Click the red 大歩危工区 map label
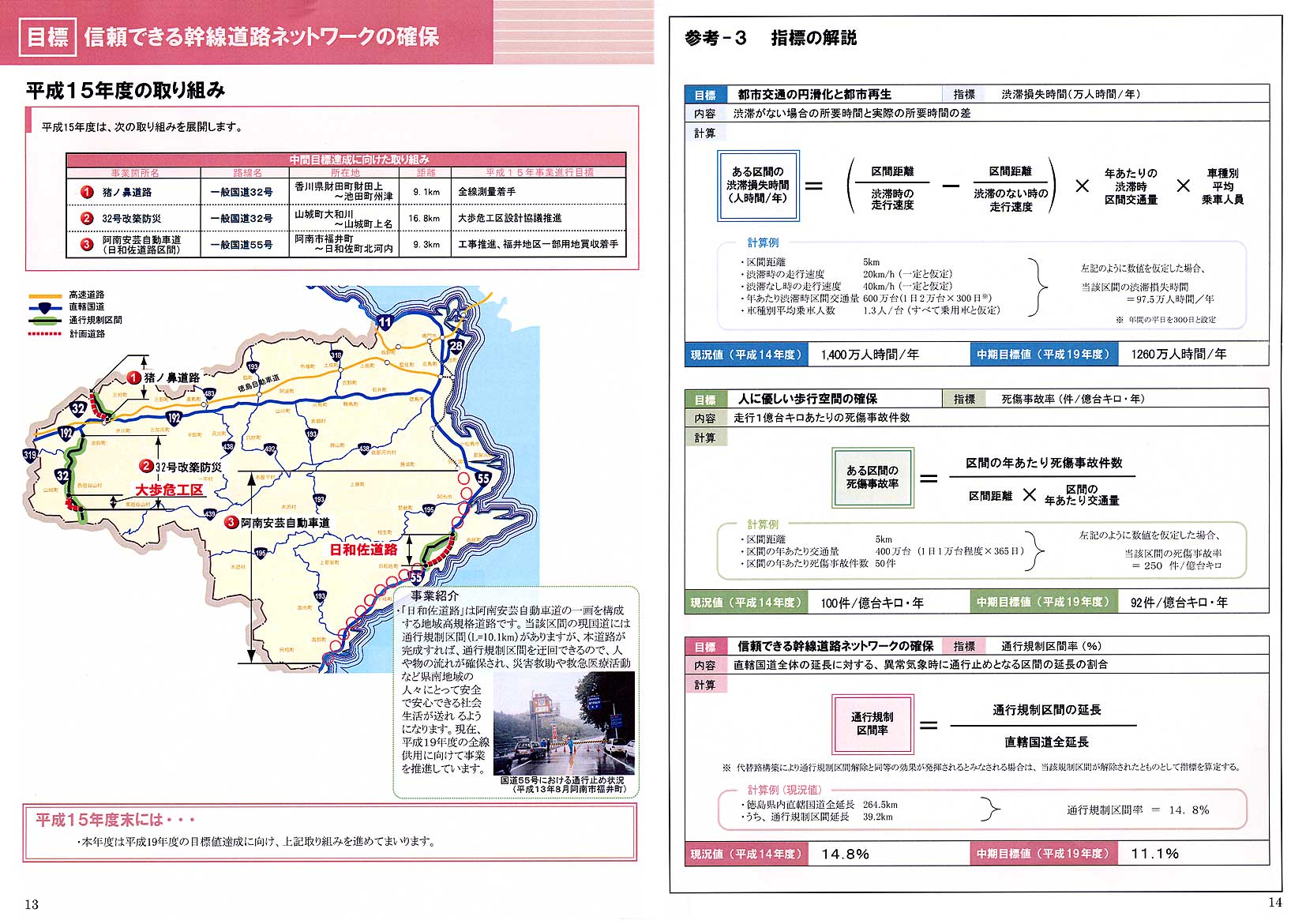 (x=169, y=490)
